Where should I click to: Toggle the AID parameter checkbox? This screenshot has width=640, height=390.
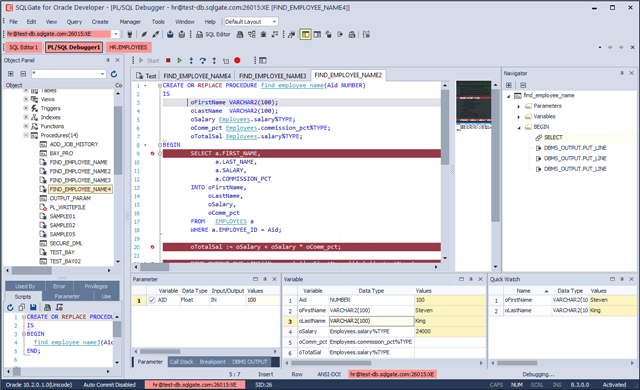tap(152, 300)
